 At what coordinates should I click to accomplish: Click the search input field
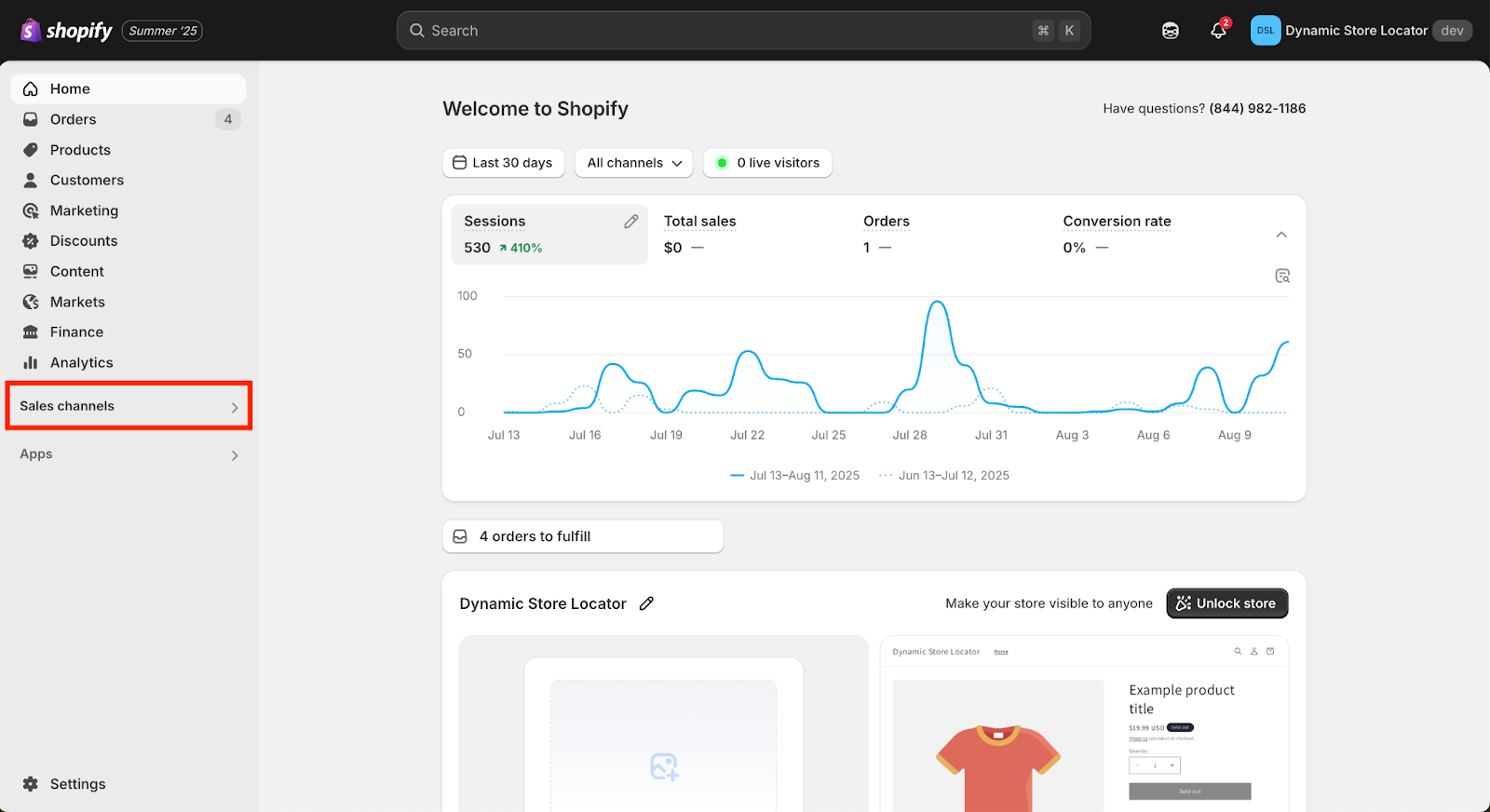pos(743,31)
